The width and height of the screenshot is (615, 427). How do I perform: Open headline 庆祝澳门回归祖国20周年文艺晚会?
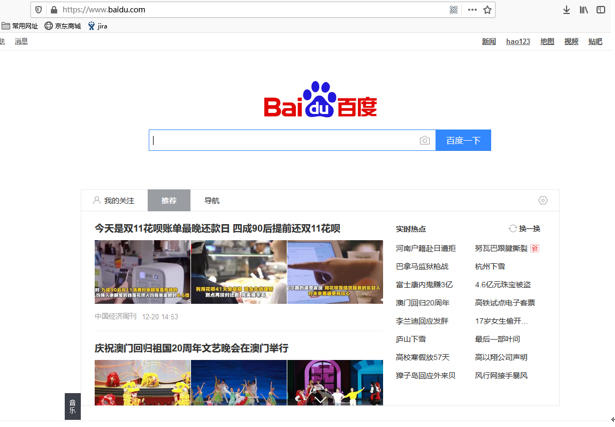[191, 348]
